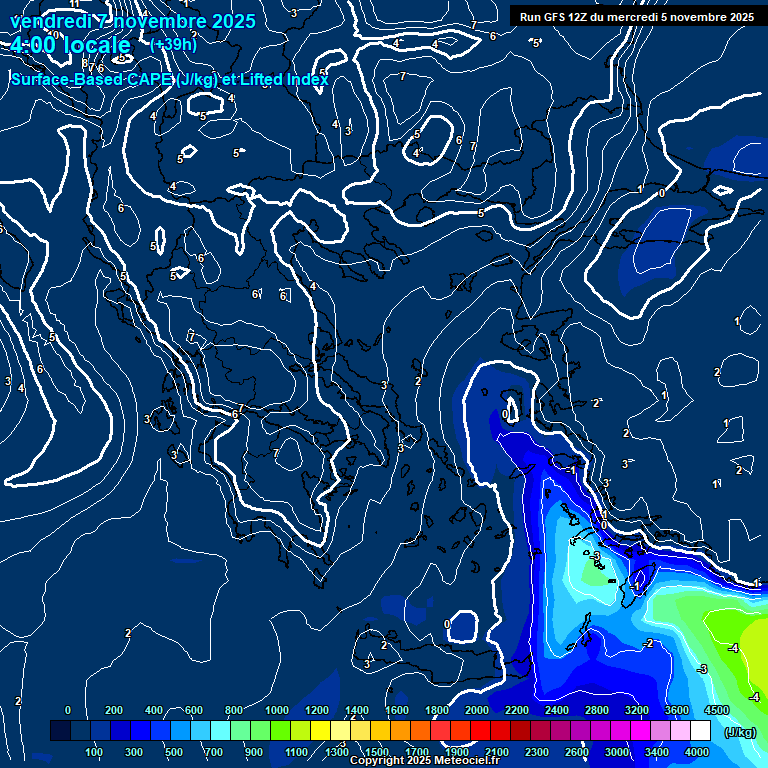Click the '-2' lifted index contour label

[x=649, y=643]
